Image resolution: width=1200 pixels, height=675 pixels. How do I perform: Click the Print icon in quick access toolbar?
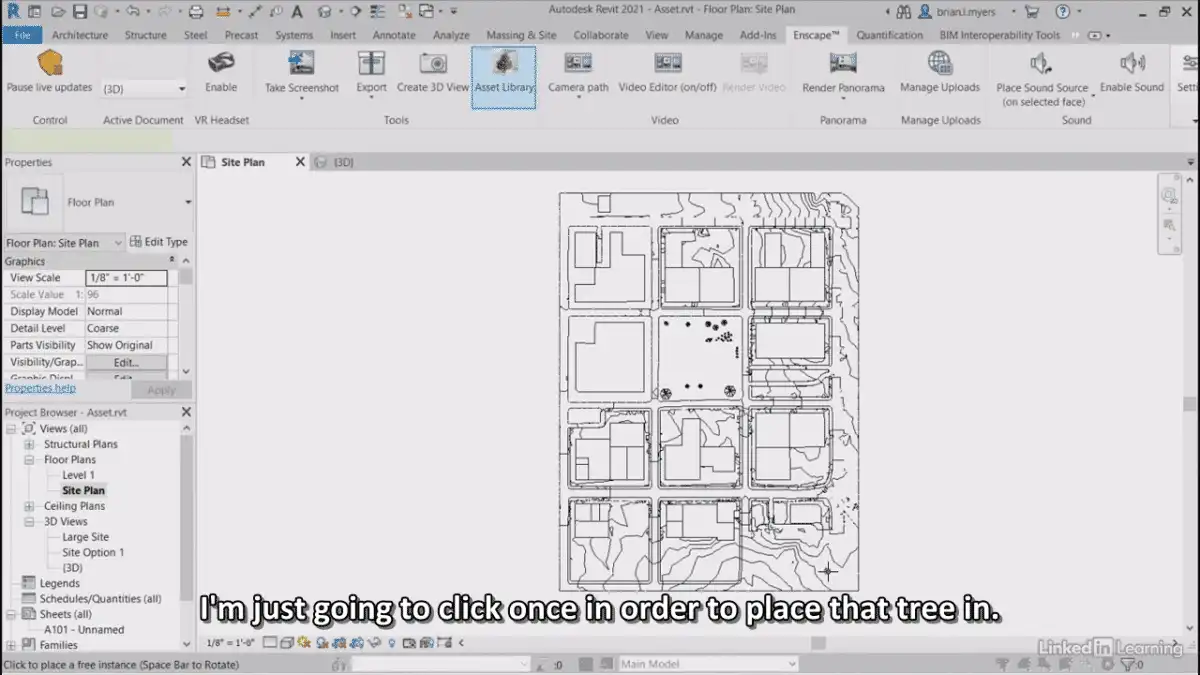pyautogui.click(x=196, y=12)
